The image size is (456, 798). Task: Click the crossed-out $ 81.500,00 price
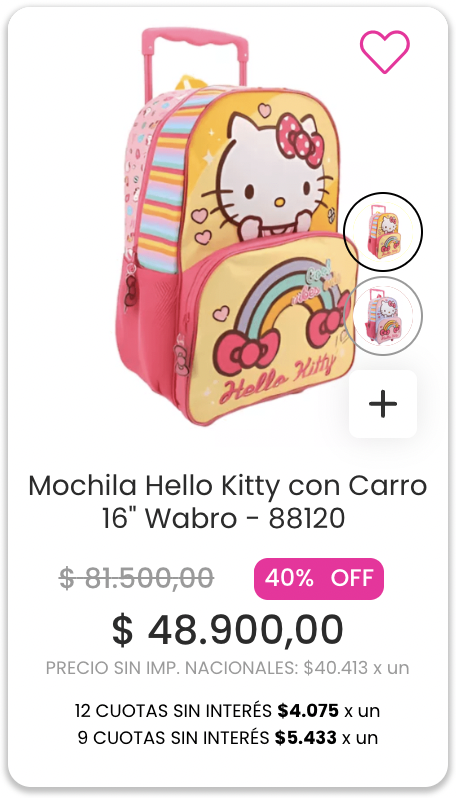coord(136,578)
